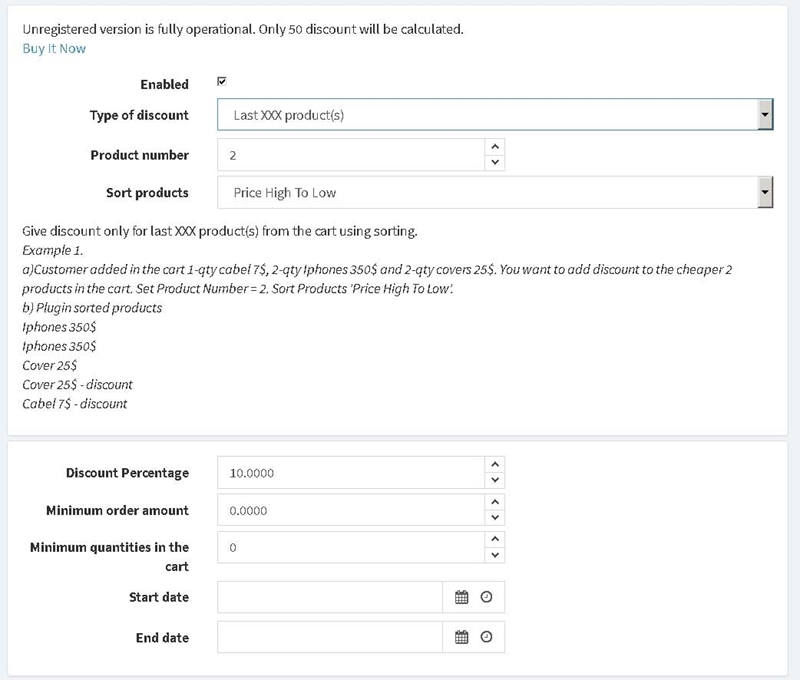This screenshot has width=800, height=680.
Task: Click the Discount Percentage input field
Action: 350,473
